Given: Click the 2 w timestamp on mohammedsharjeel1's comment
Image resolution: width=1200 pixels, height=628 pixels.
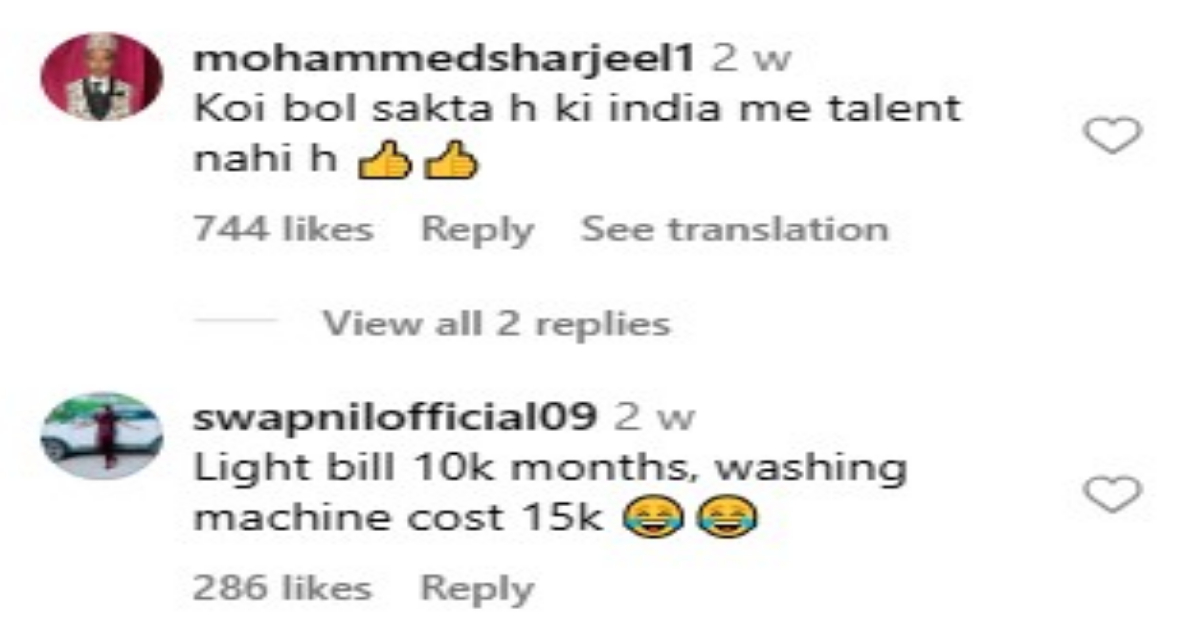Looking at the screenshot, I should (x=750, y=59).
